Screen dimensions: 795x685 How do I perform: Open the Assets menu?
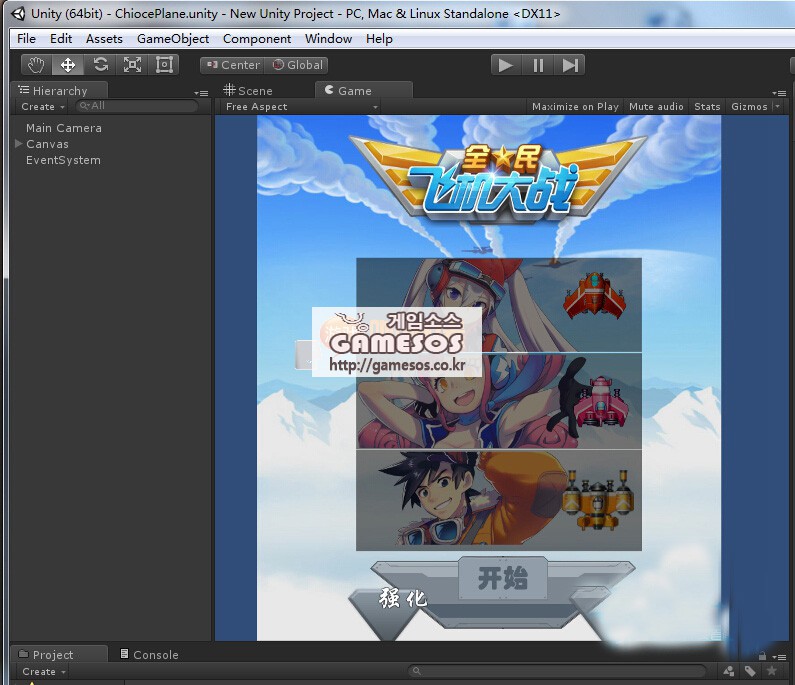point(104,39)
